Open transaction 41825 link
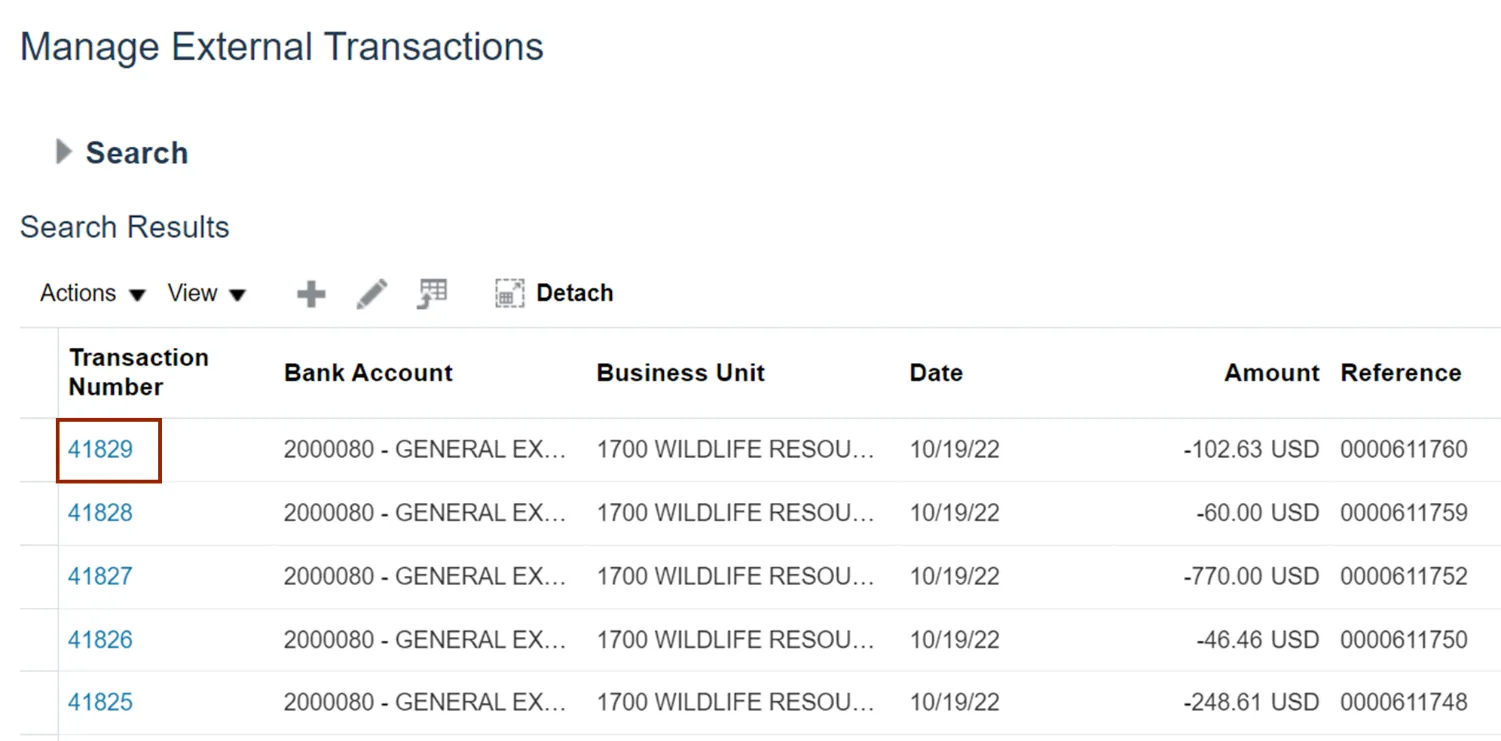1501x741 pixels. pyautogui.click(x=100, y=703)
